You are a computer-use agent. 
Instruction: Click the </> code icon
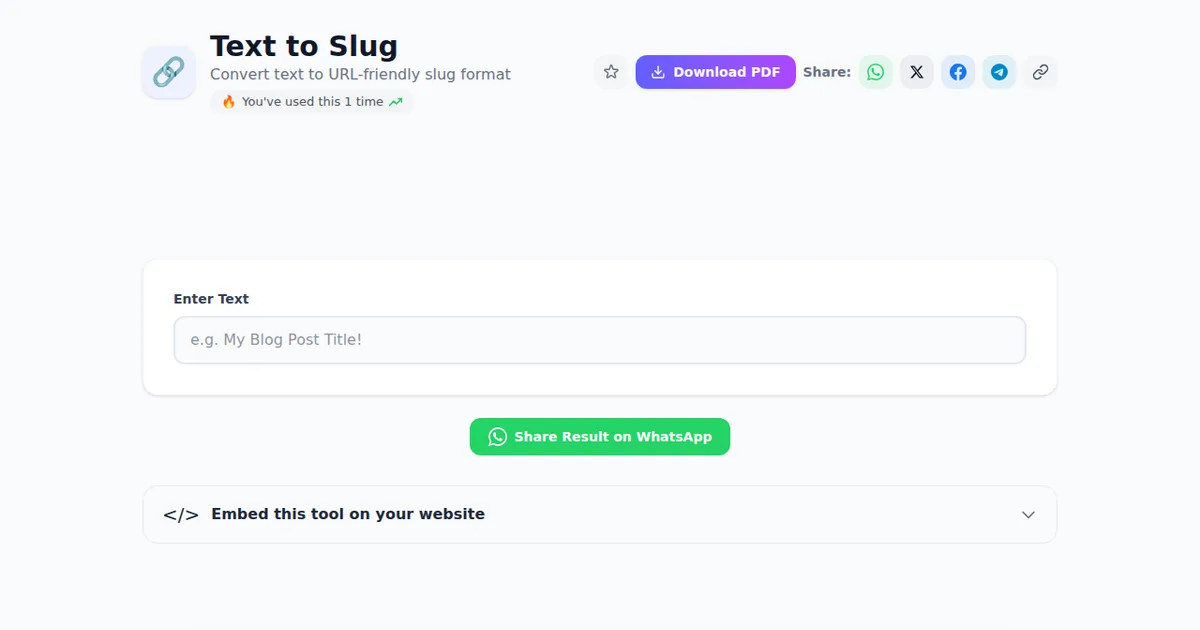(x=181, y=514)
